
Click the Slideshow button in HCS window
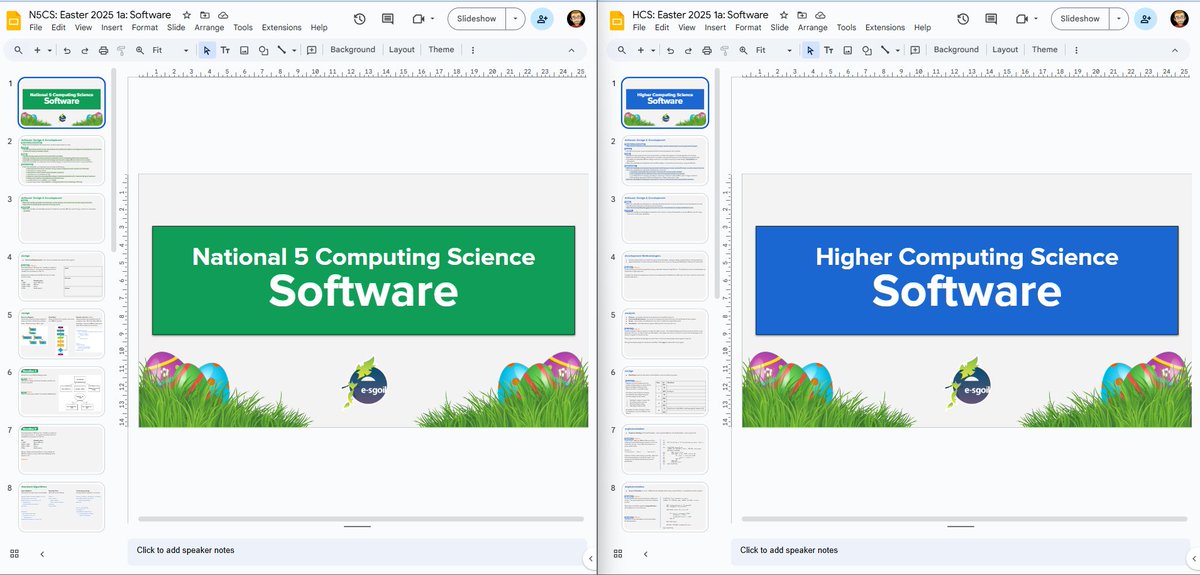tap(1080, 19)
